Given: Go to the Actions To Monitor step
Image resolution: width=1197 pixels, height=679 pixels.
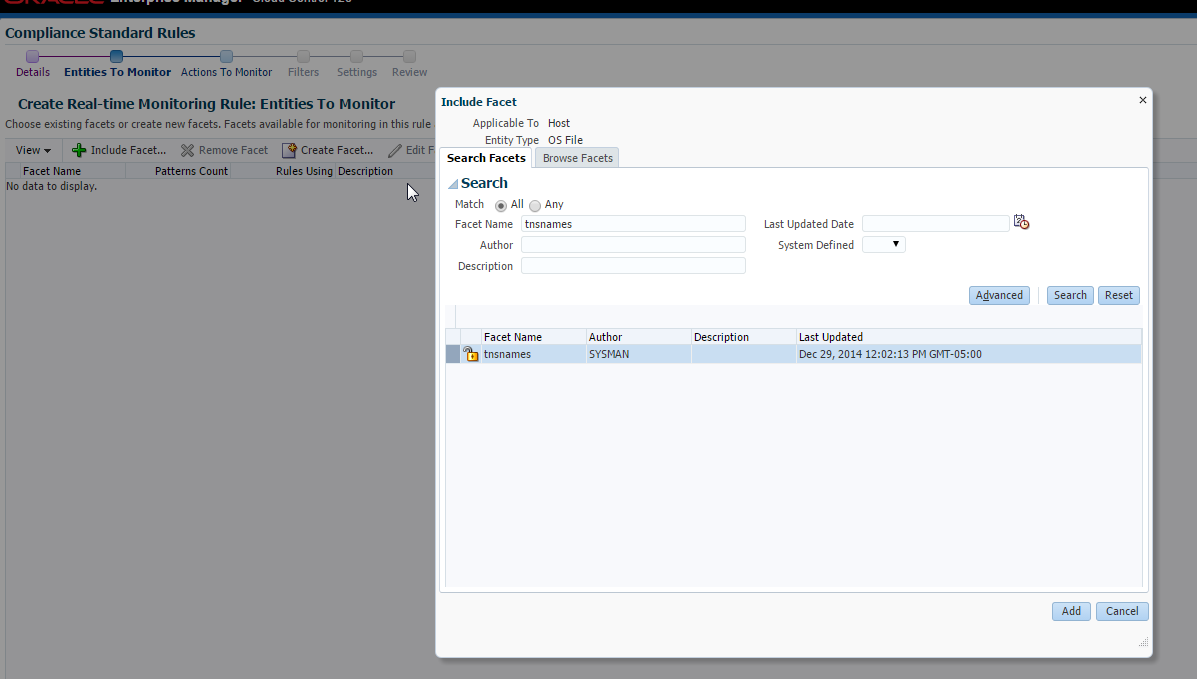Looking at the screenshot, I should tap(226, 65).
